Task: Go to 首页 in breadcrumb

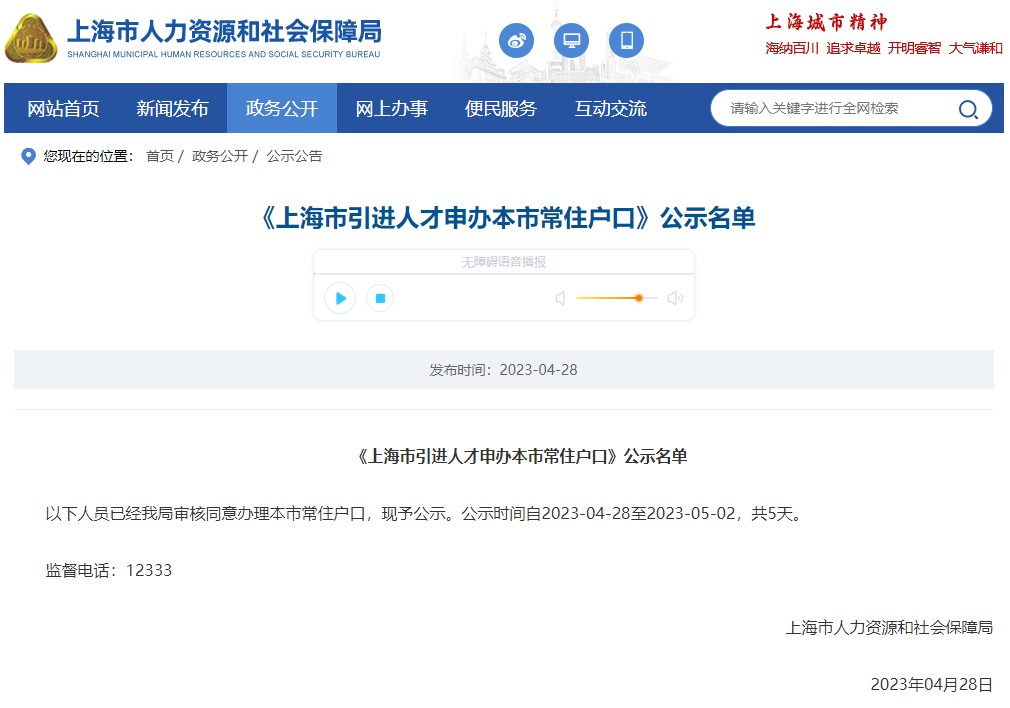Action: (160, 156)
